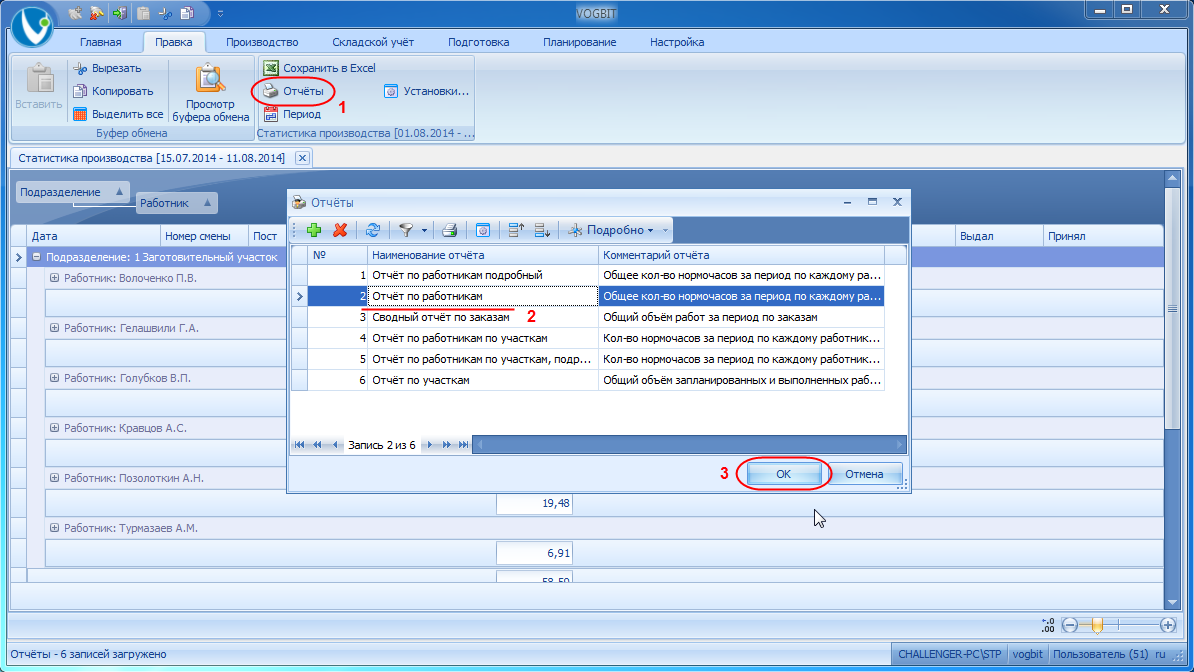1194x672 pixels.
Task: Open settings icon in Отчёты toolbar
Action: [x=482, y=230]
